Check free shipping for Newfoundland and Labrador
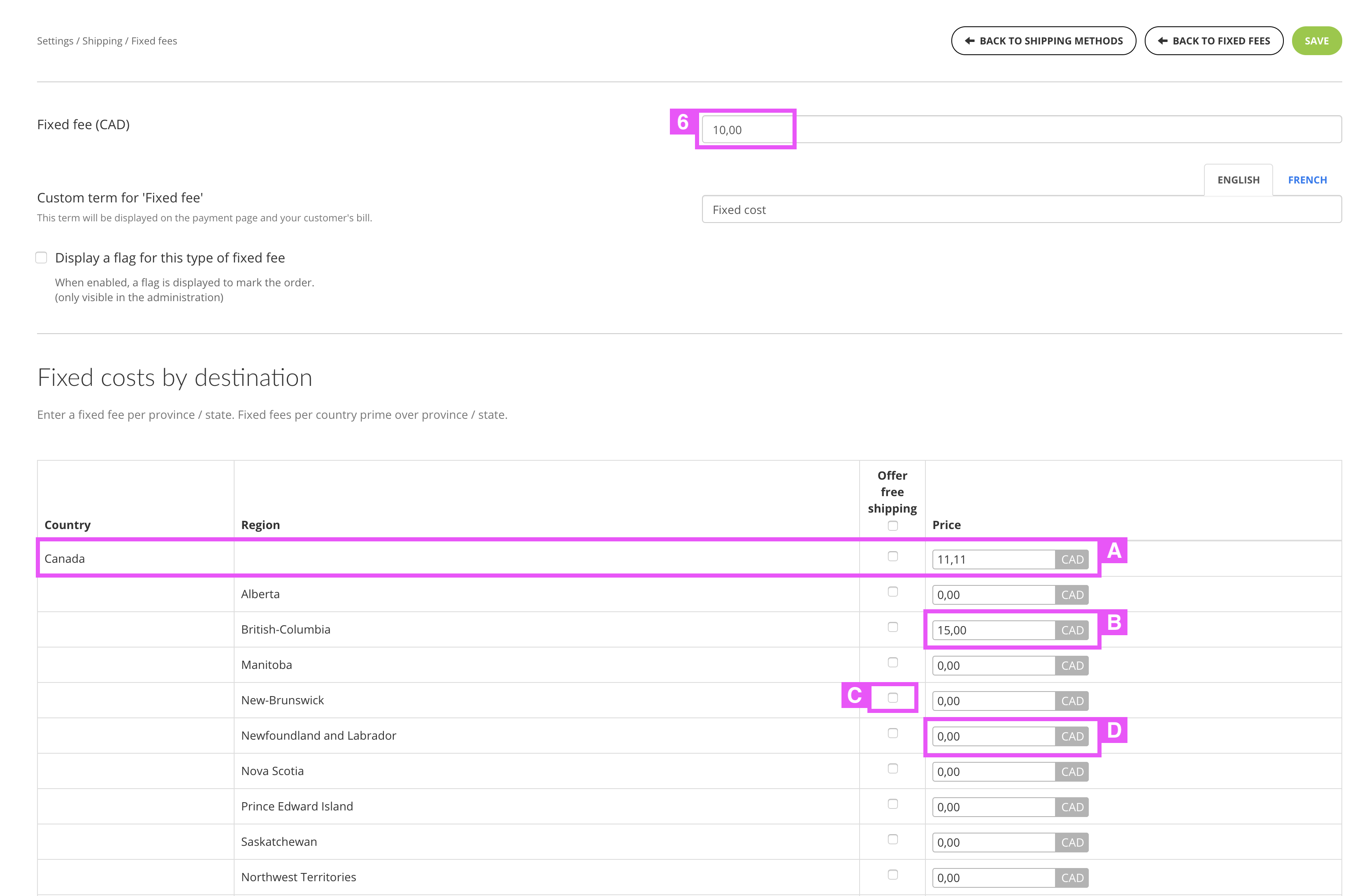Screen dimensions: 1362x896 [x=893, y=733]
